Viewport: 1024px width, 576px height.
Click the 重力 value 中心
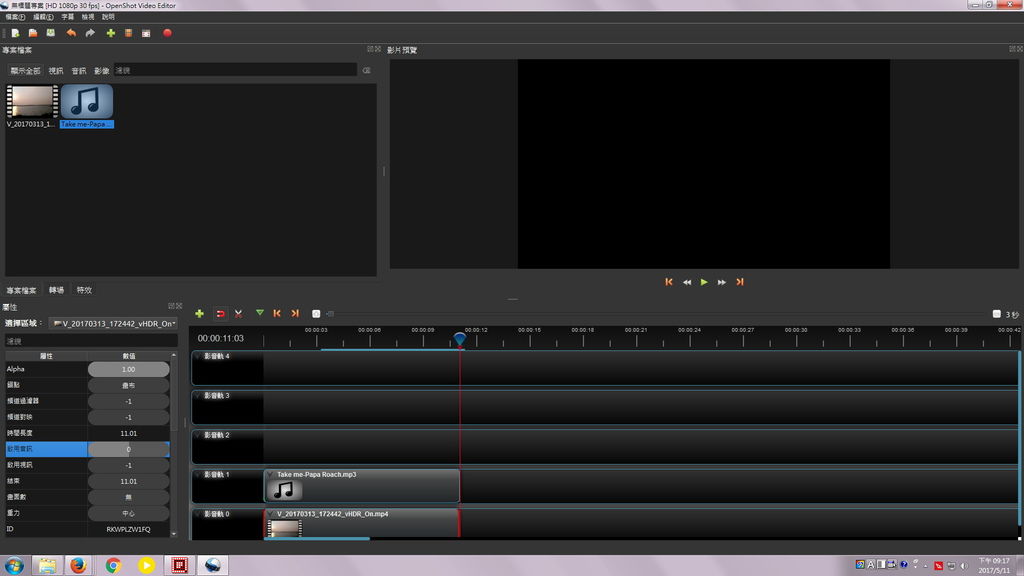(129, 513)
